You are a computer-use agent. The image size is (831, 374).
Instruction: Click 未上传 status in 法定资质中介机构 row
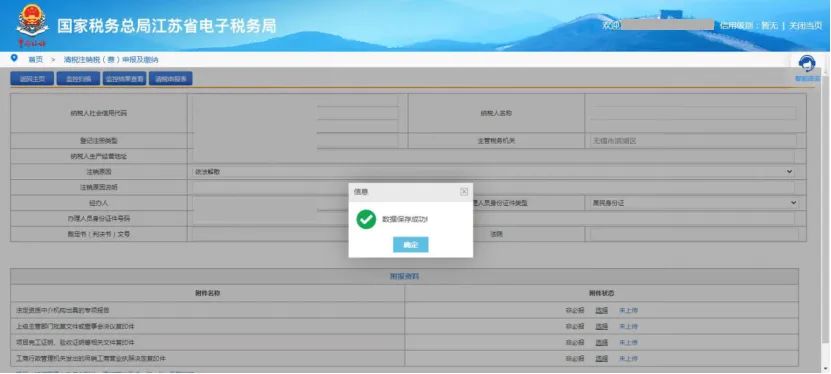[629, 311]
